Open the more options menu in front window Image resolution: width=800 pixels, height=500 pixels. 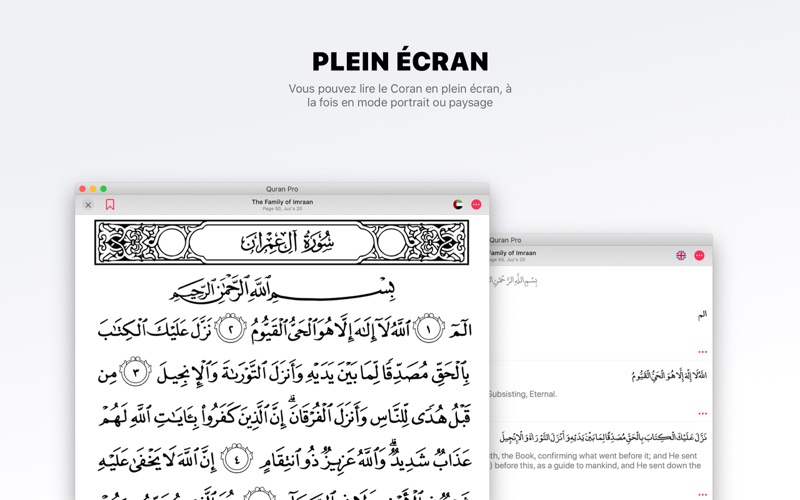point(476,205)
